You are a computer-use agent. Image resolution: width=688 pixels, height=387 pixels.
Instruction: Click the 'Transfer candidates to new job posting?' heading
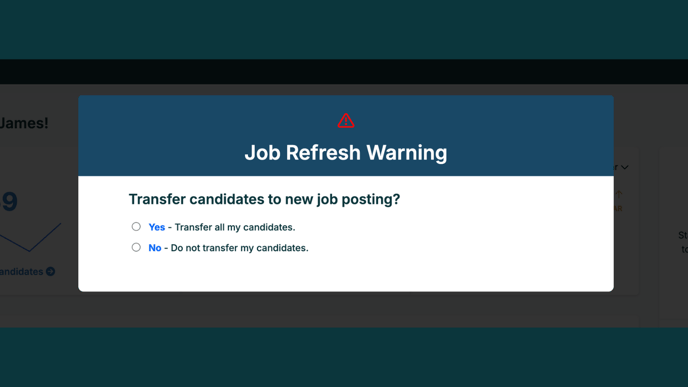264,199
